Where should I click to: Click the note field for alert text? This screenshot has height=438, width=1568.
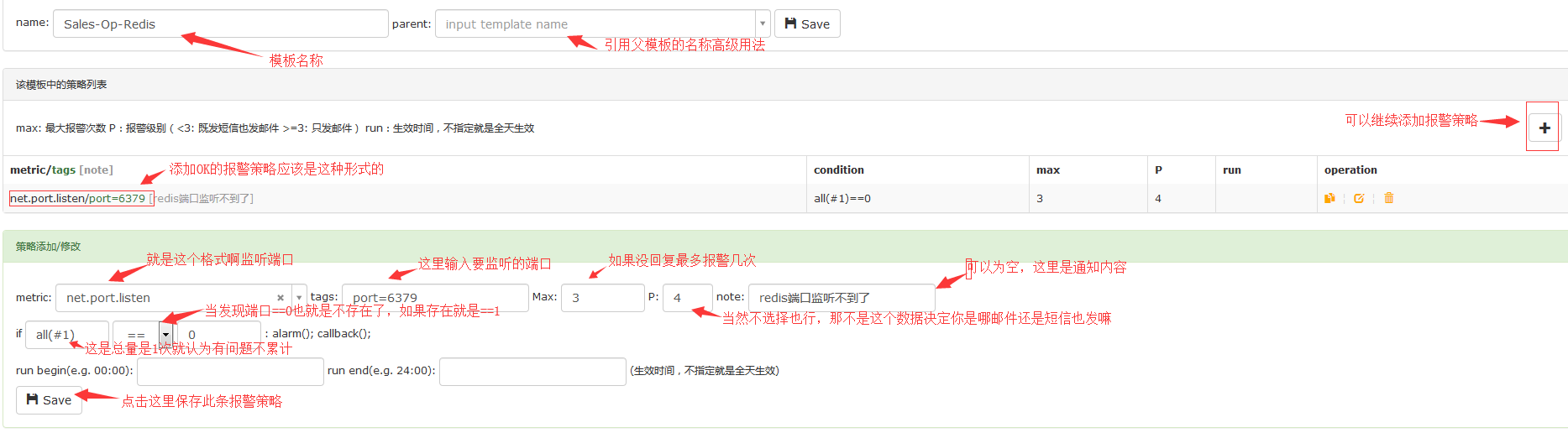[x=841, y=298]
